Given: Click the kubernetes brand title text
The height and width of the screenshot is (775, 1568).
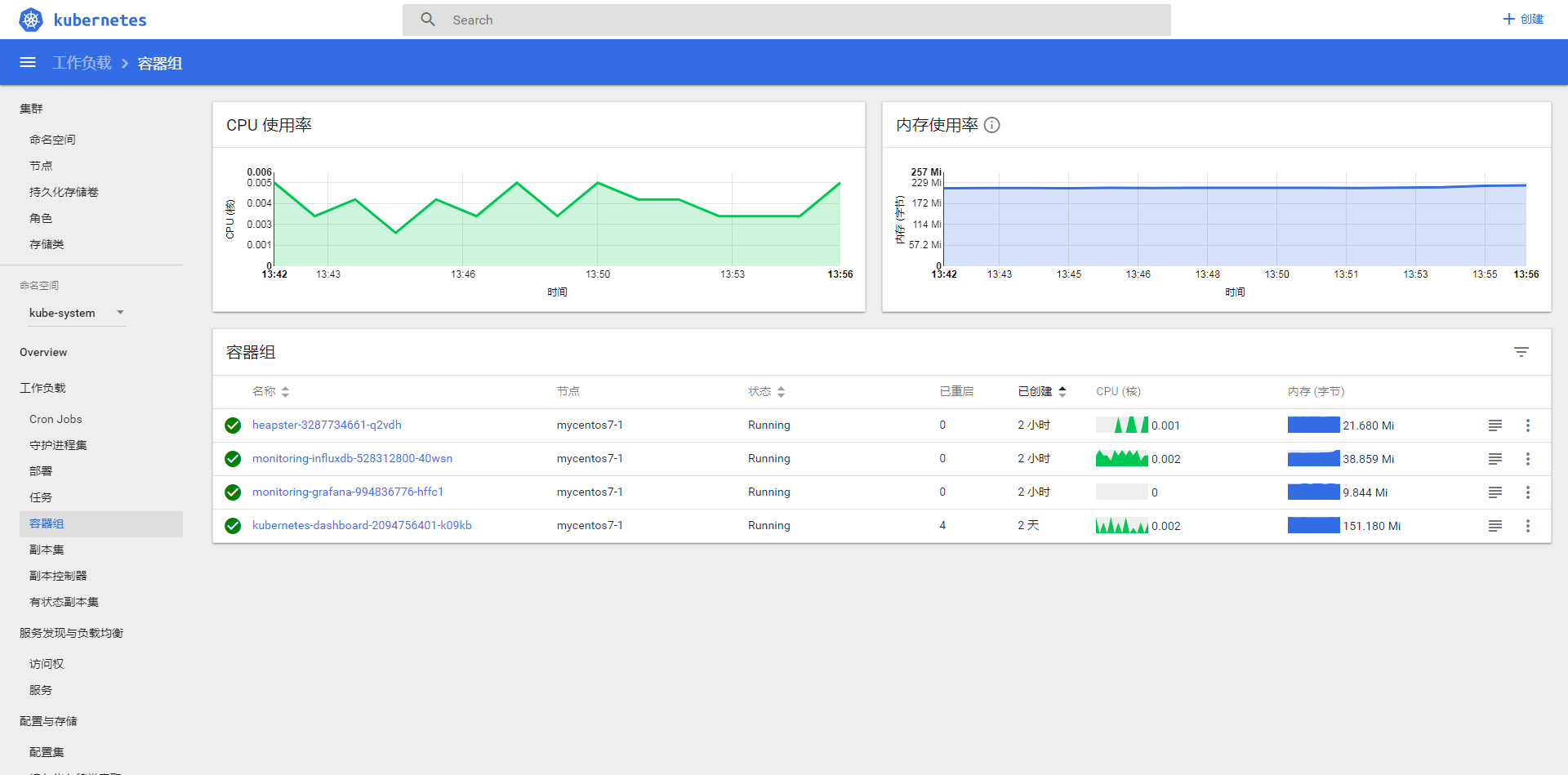Looking at the screenshot, I should point(100,20).
